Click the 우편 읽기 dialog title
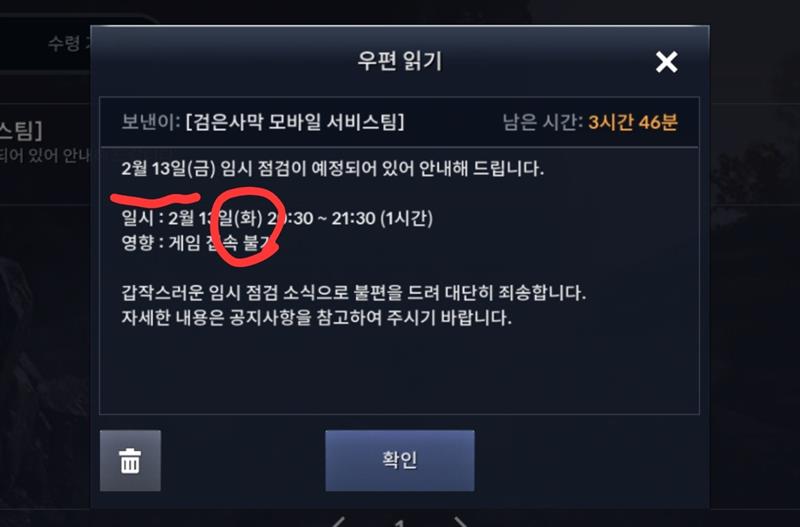The height and width of the screenshot is (527, 800). coord(399,61)
